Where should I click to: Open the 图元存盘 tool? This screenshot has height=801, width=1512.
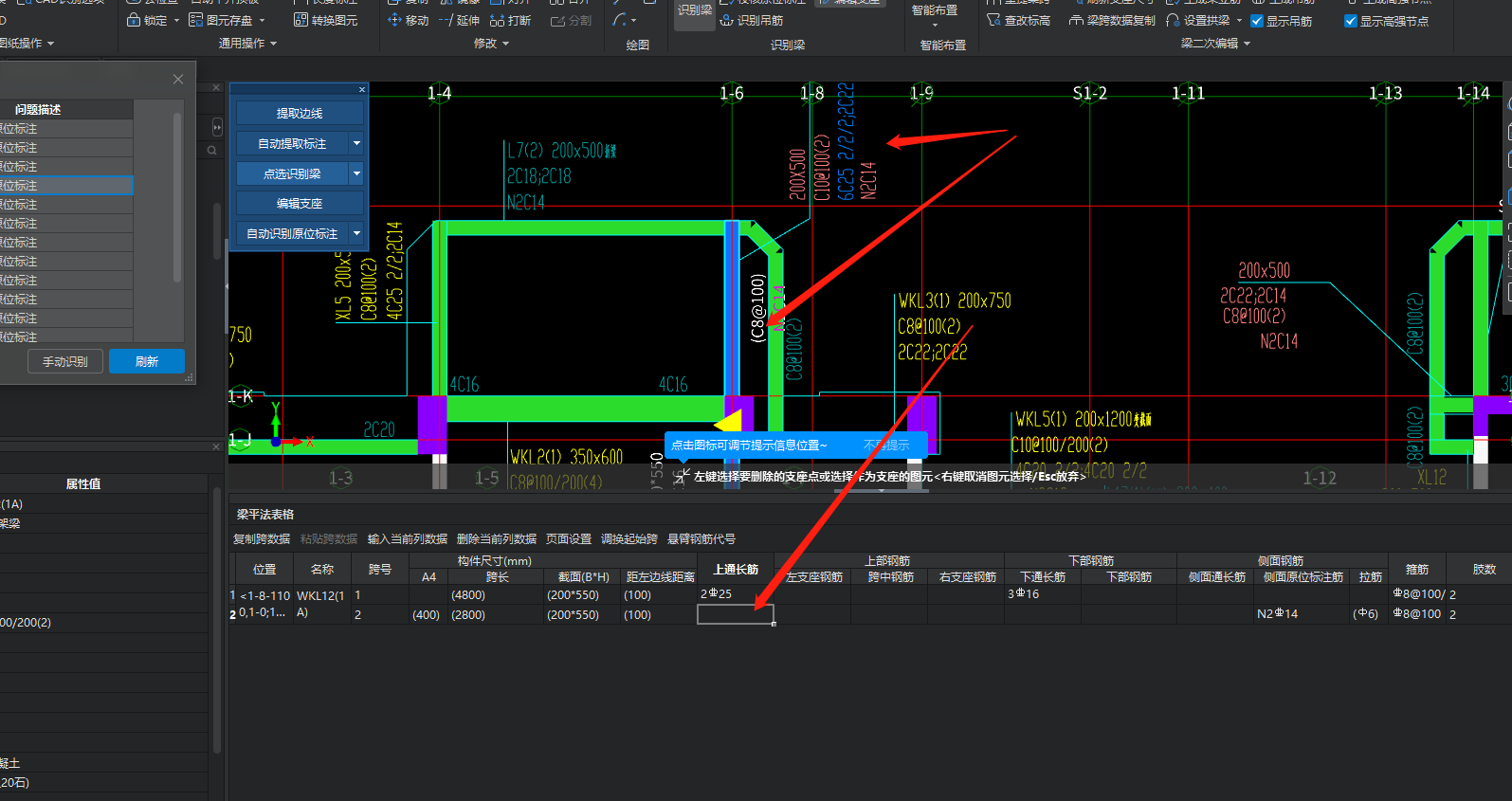coord(221,20)
